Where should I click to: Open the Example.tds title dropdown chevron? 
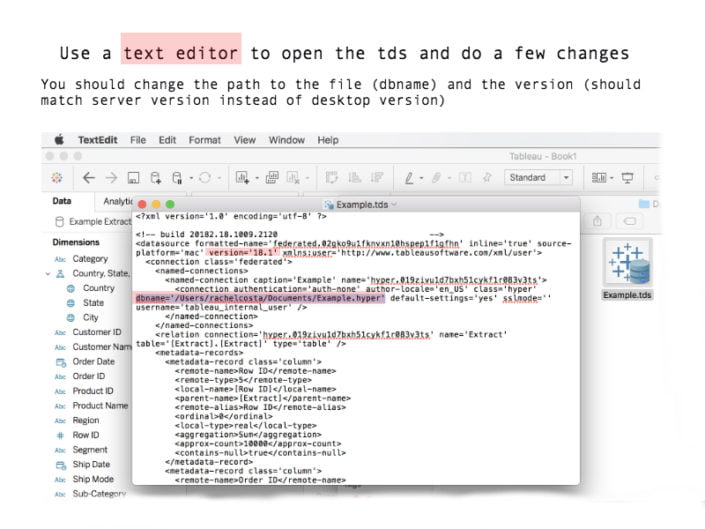coord(394,204)
